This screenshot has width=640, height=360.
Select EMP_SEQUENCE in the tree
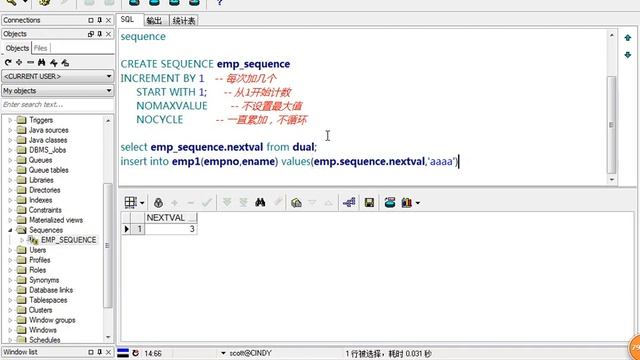click(68, 240)
